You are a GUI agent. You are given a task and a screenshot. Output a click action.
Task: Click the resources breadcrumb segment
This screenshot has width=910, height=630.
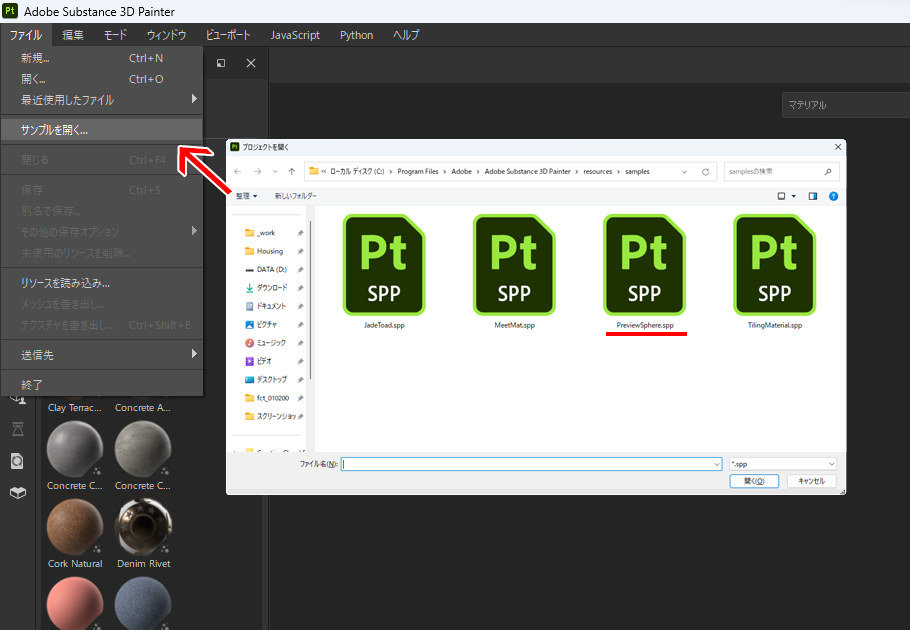pos(598,172)
